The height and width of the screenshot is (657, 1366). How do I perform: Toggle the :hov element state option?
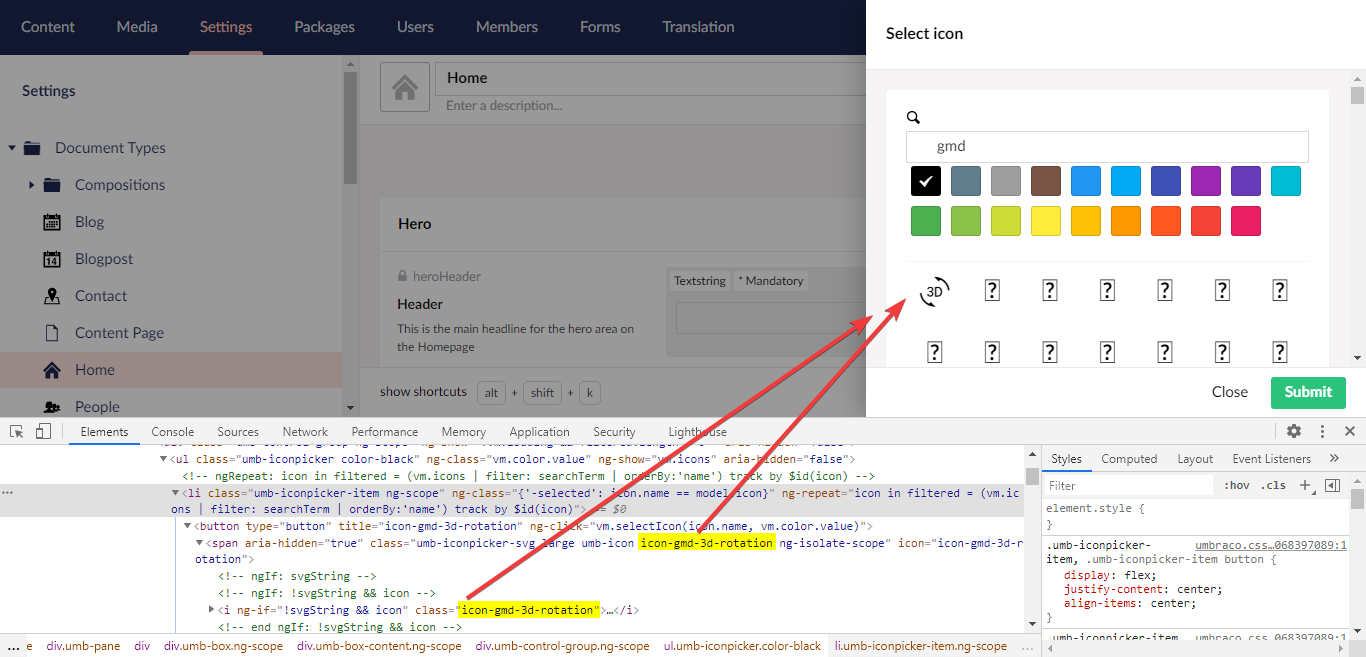pyautogui.click(x=1237, y=485)
